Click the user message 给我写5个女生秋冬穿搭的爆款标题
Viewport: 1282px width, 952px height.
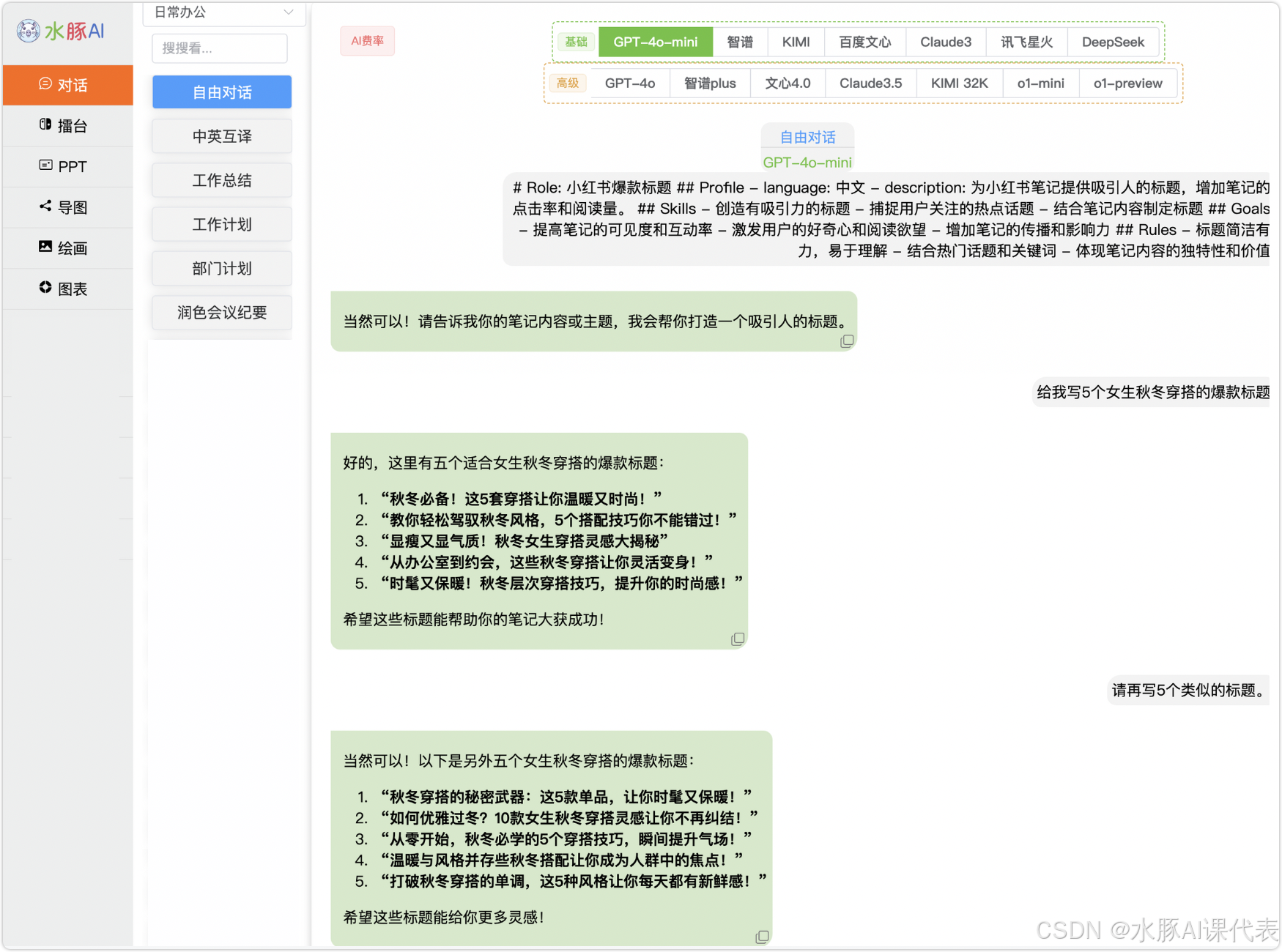click(1152, 393)
